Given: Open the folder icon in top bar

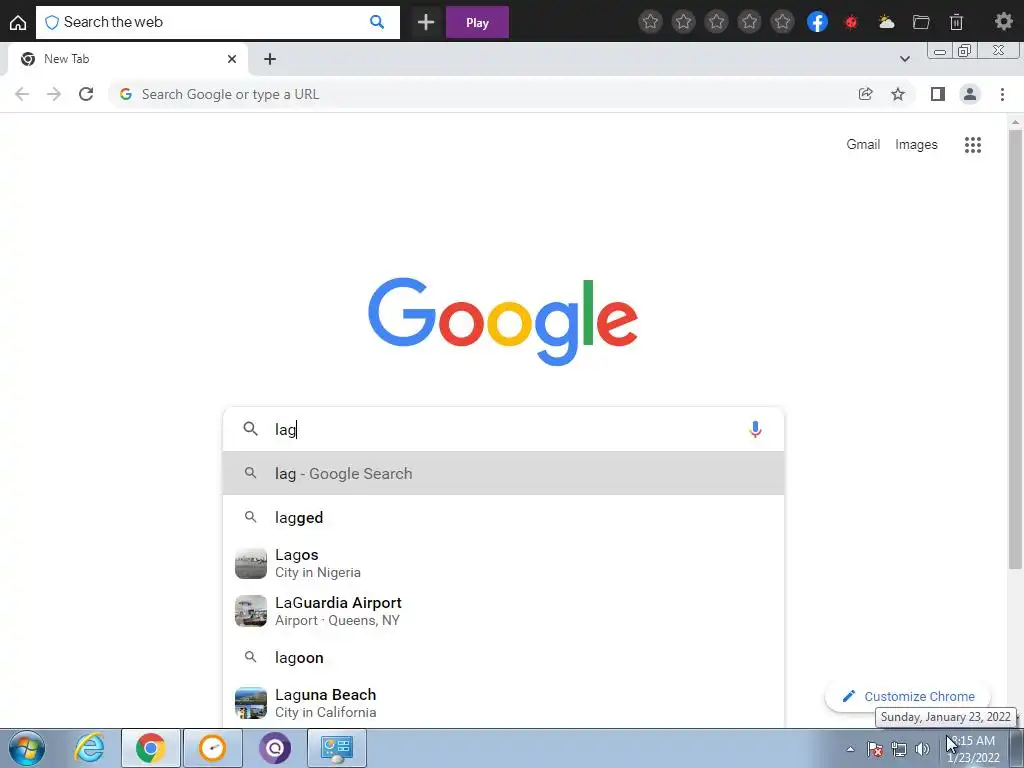Looking at the screenshot, I should (921, 22).
